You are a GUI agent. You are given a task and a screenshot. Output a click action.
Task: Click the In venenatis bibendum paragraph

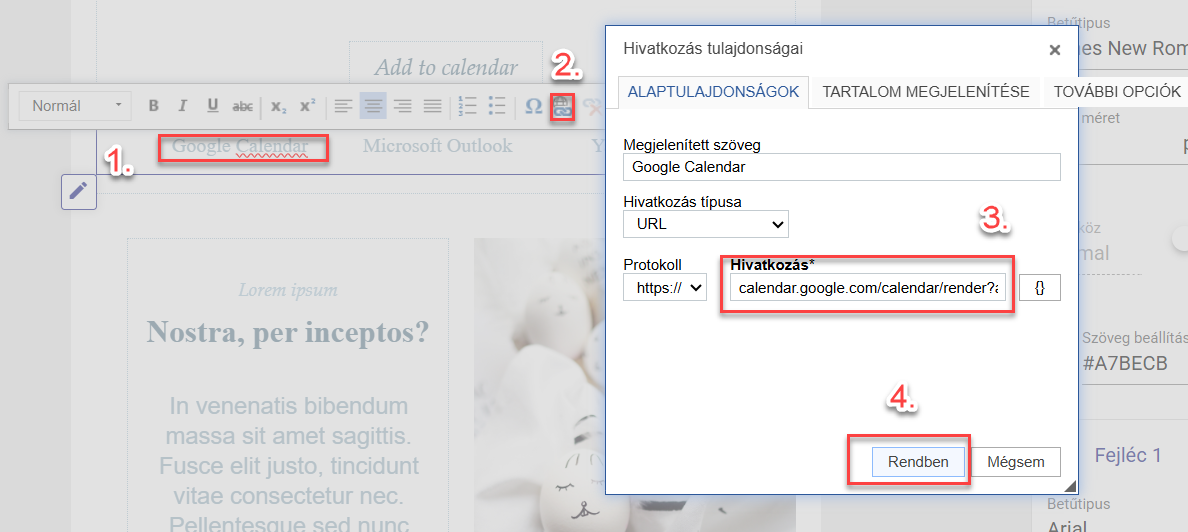pyautogui.click(x=288, y=465)
